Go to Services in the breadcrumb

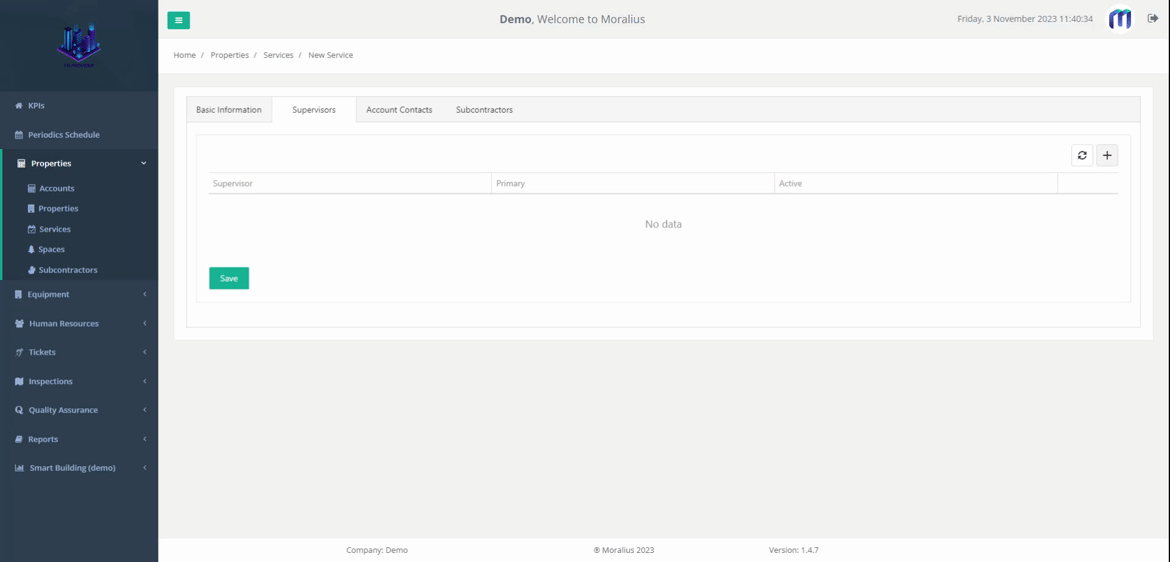pyautogui.click(x=278, y=55)
